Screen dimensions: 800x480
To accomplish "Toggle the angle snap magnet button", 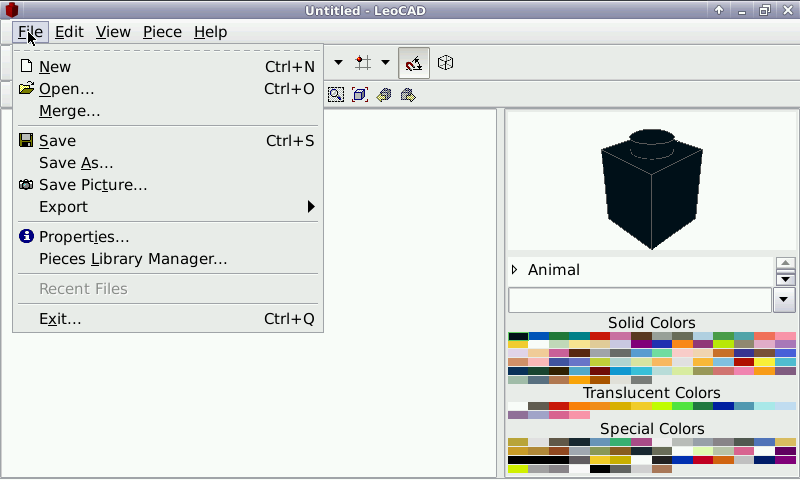I will click(414, 63).
